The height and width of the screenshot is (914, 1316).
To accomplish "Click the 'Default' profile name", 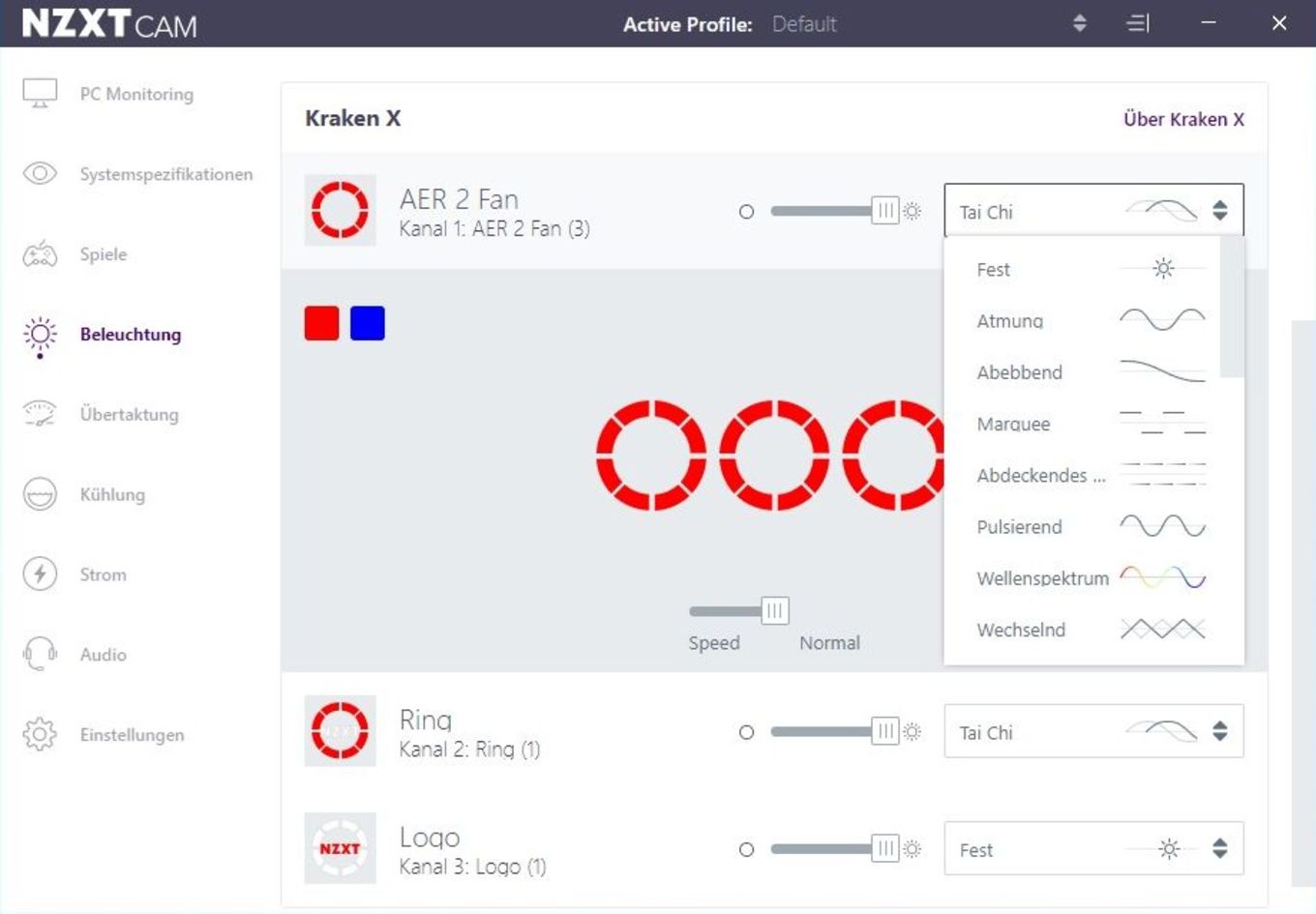I will click(804, 24).
